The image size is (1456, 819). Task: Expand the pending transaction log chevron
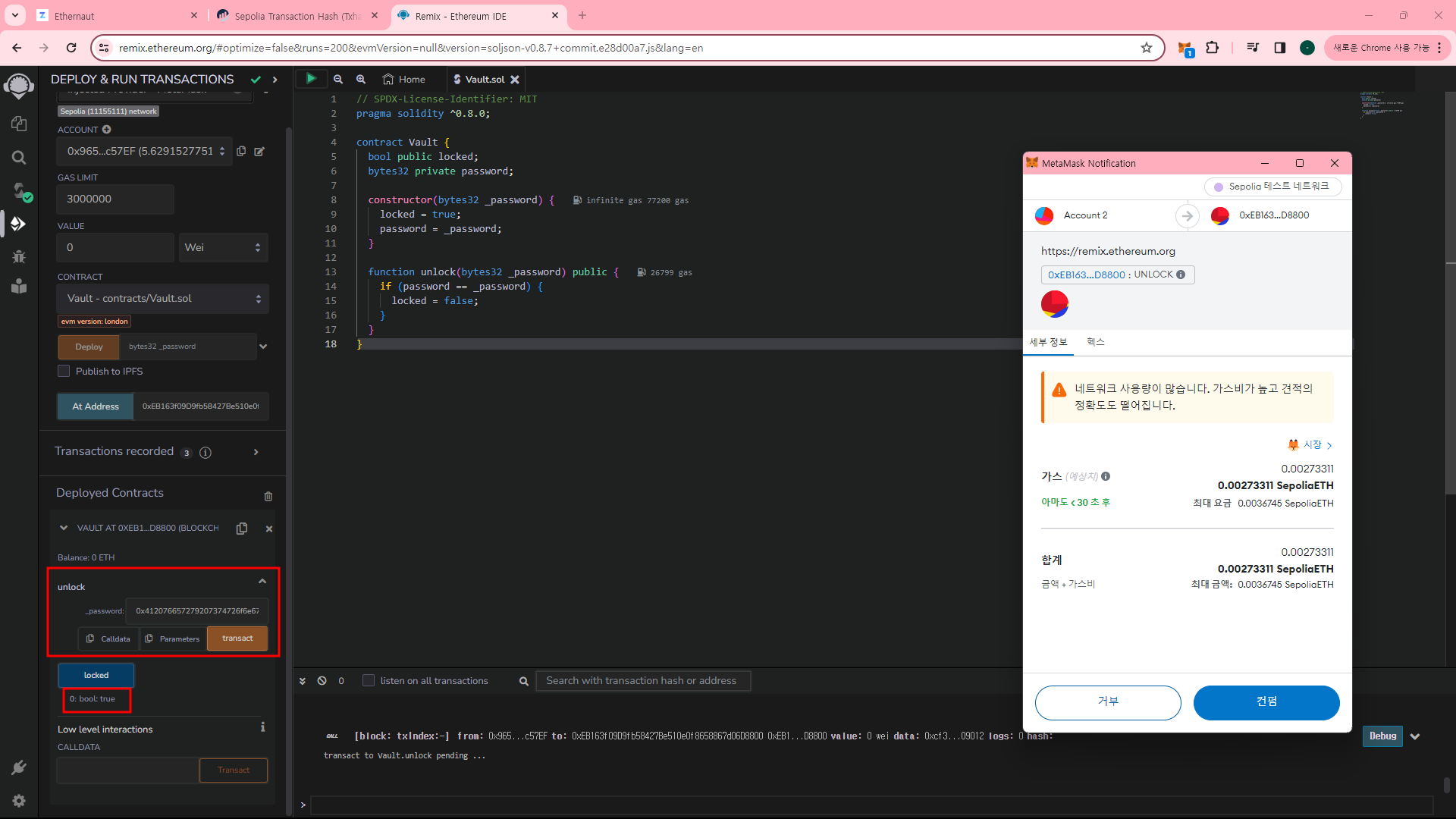(1415, 736)
